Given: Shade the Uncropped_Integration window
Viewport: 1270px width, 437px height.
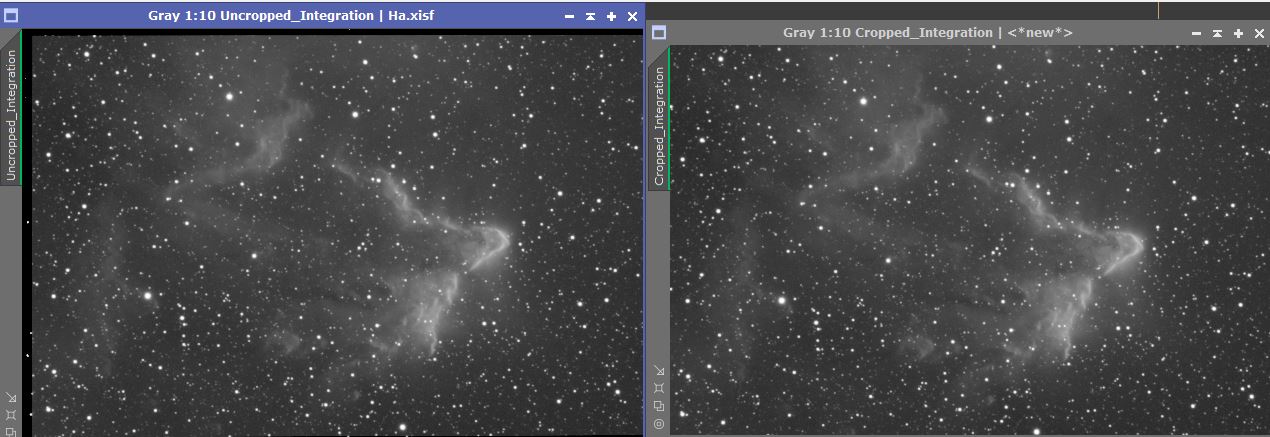Looking at the screenshot, I should [x=590, y=17].
